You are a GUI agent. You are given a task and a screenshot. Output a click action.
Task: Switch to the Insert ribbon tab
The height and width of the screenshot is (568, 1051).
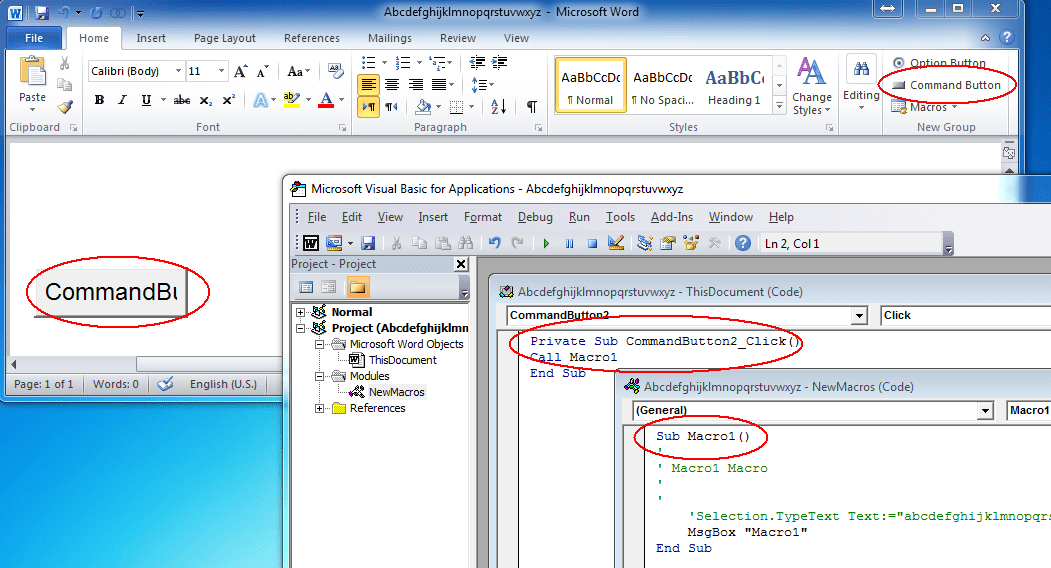click(151, 38)
